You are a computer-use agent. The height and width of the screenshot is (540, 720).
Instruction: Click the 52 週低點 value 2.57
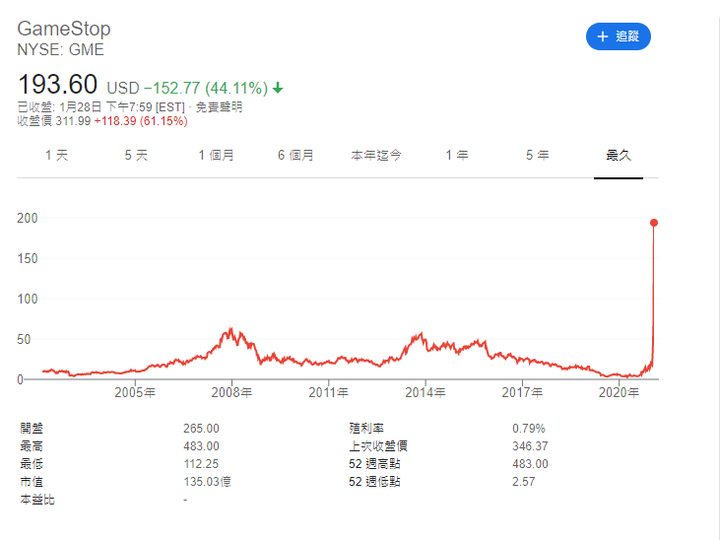[x=523, y=482]
